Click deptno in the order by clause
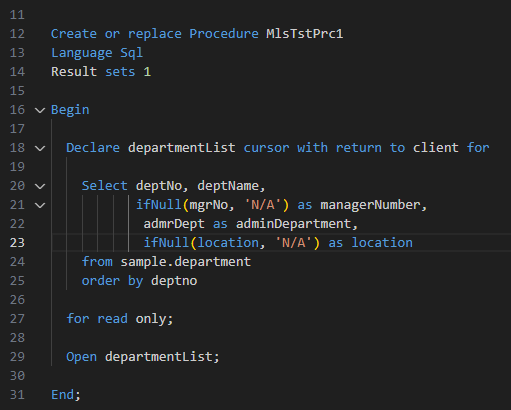The image size is (511, 410). tap(174, 281)
